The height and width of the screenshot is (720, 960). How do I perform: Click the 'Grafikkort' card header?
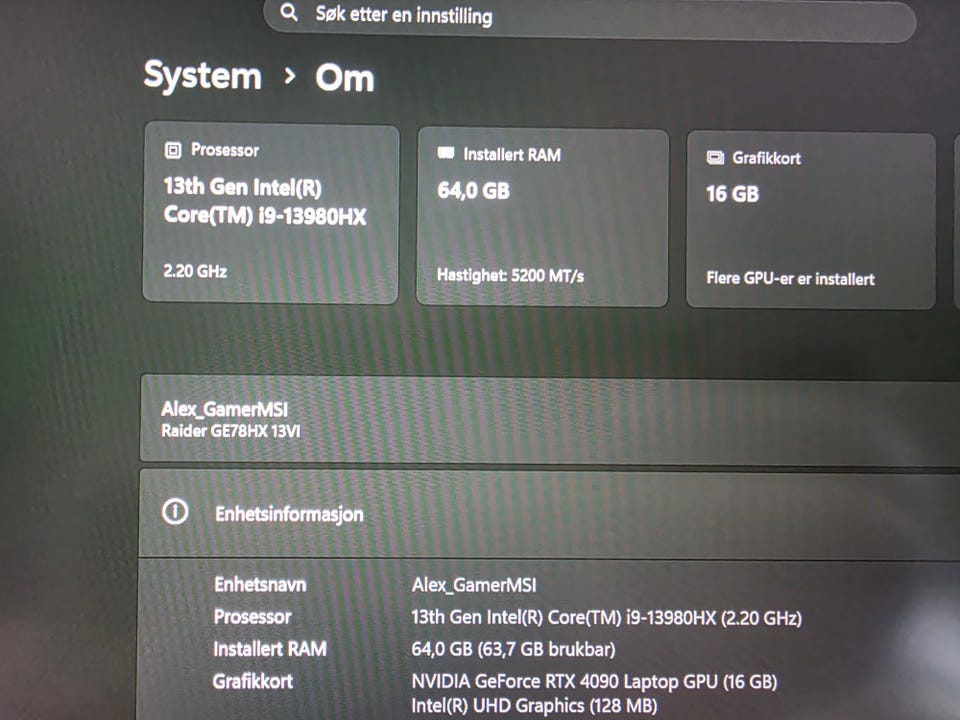(x=767, y=159)
